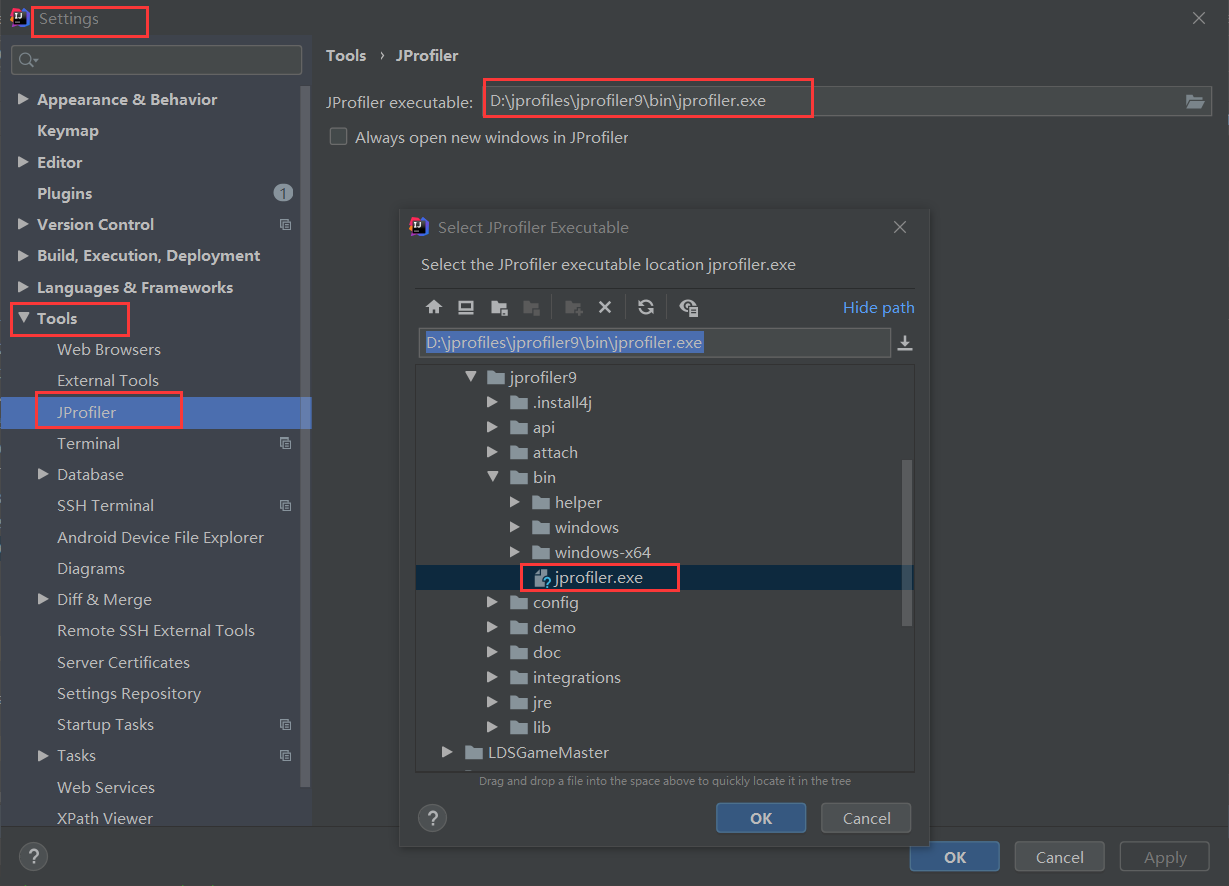This screenshot has height=886, width=1229.
Task: Click Apply button in Settings window
Action: [x=1165, y=857]
